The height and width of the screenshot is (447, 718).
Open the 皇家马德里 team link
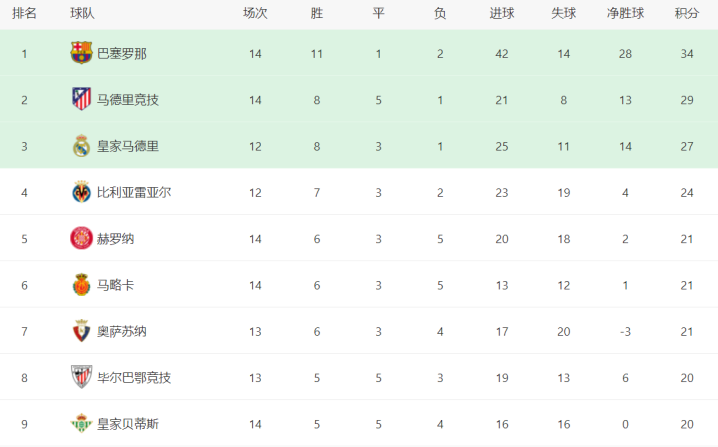(128, 147)
